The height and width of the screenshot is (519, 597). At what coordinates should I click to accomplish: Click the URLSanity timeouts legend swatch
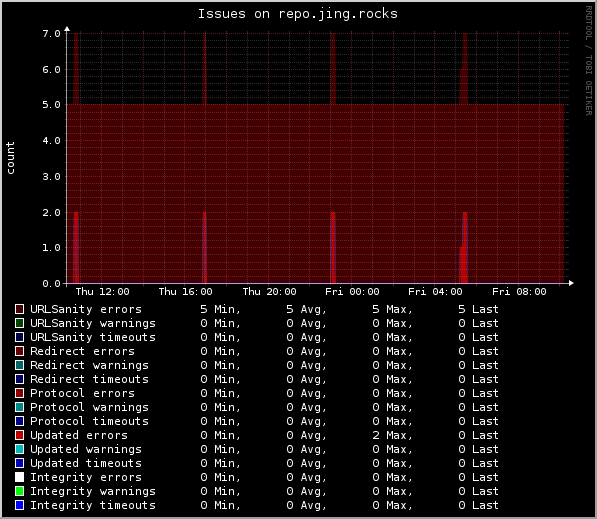(x=19, y=337)
